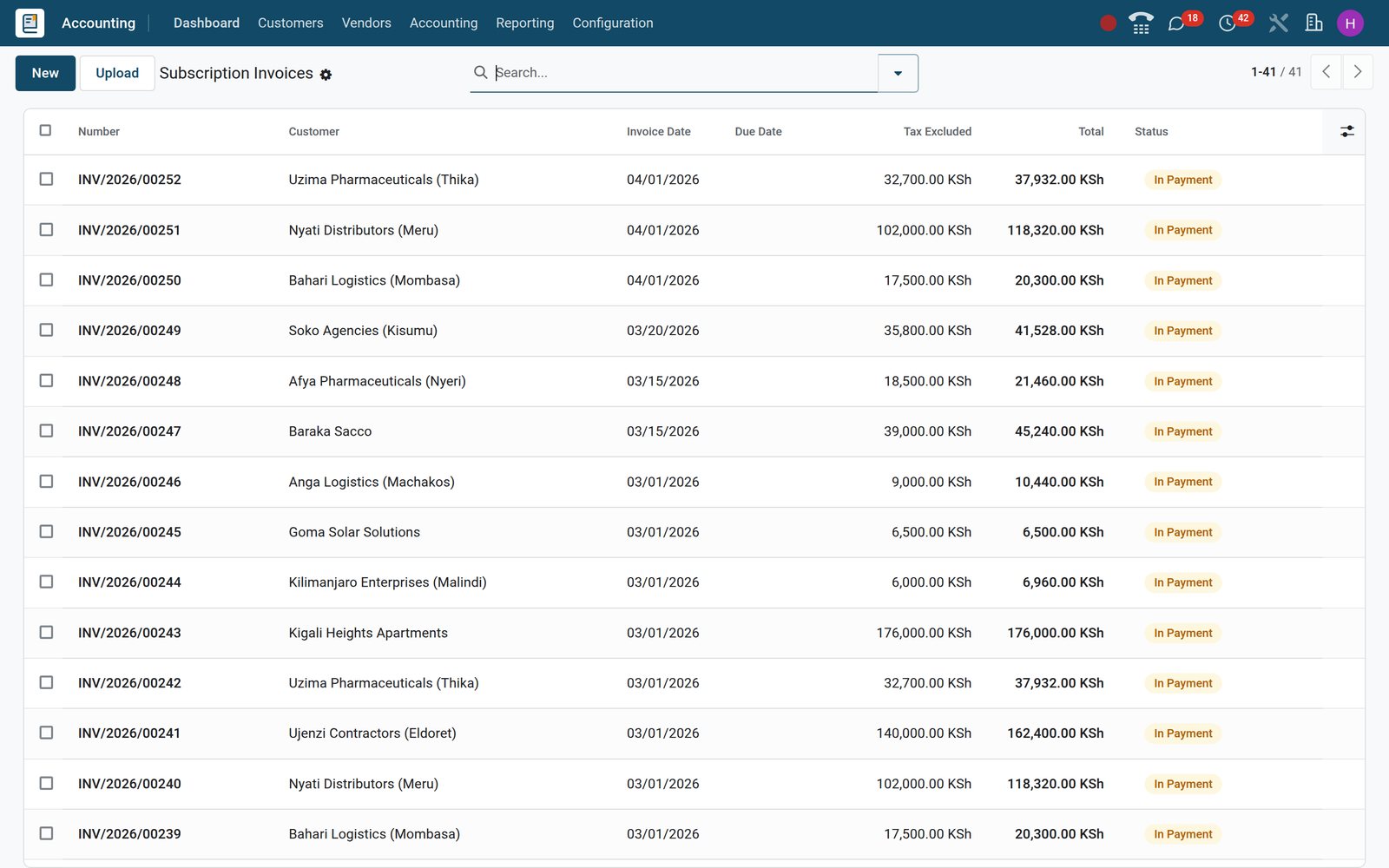Click customer Goma Solar Solutions
The image size is (1389, 868).
click(x=354, y=532)
